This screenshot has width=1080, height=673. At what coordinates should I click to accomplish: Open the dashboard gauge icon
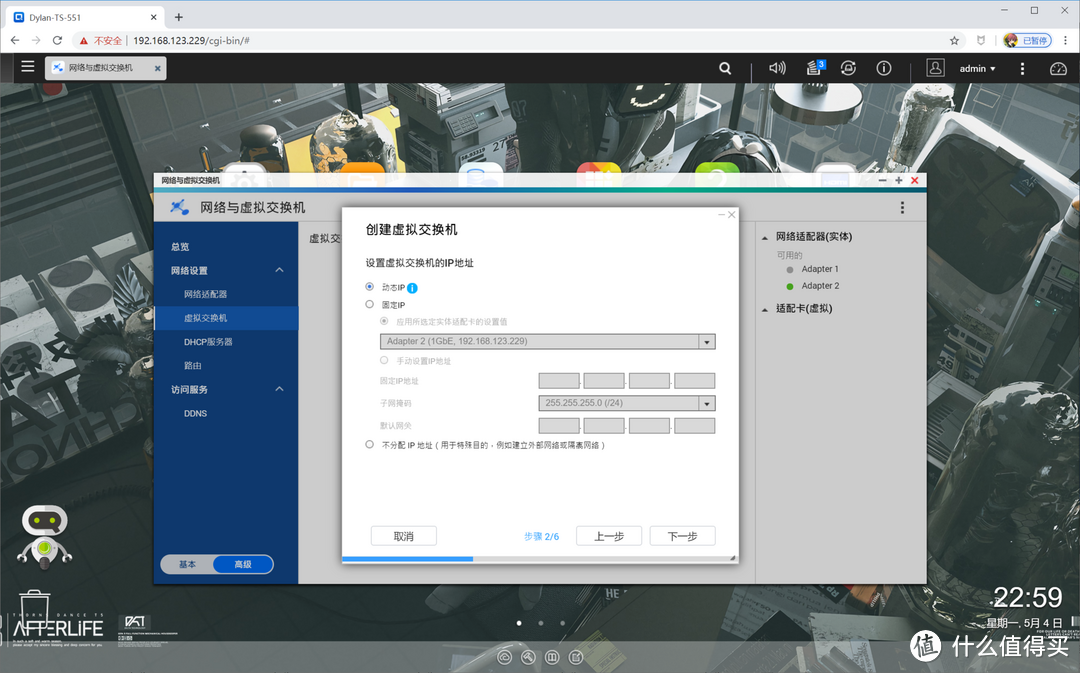(x=1058, y=69)
